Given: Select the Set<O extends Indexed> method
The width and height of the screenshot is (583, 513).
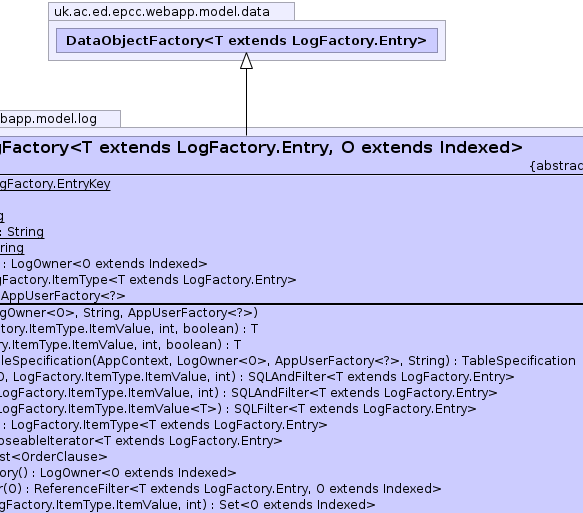Looking at the screenshot, I should tap(187, 504).
